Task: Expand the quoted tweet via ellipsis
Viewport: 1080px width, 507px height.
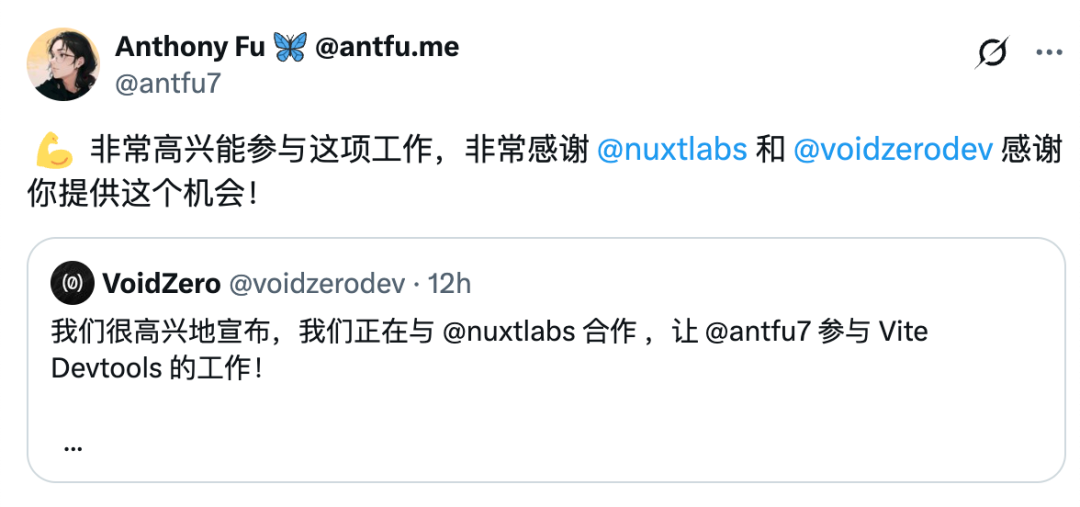Action: click(73, 448)
